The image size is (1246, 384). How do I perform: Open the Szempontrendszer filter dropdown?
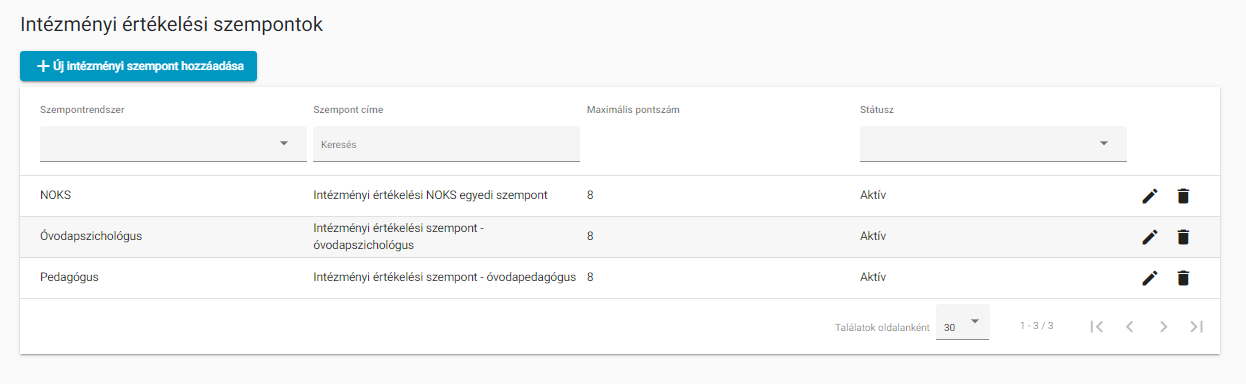point(173,143)
